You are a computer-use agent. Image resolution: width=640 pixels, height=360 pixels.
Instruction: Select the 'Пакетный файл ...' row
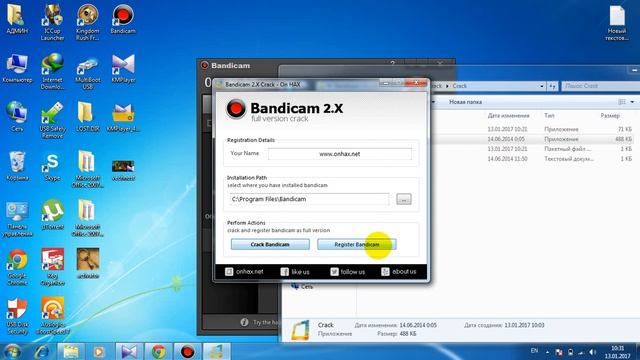533,149
